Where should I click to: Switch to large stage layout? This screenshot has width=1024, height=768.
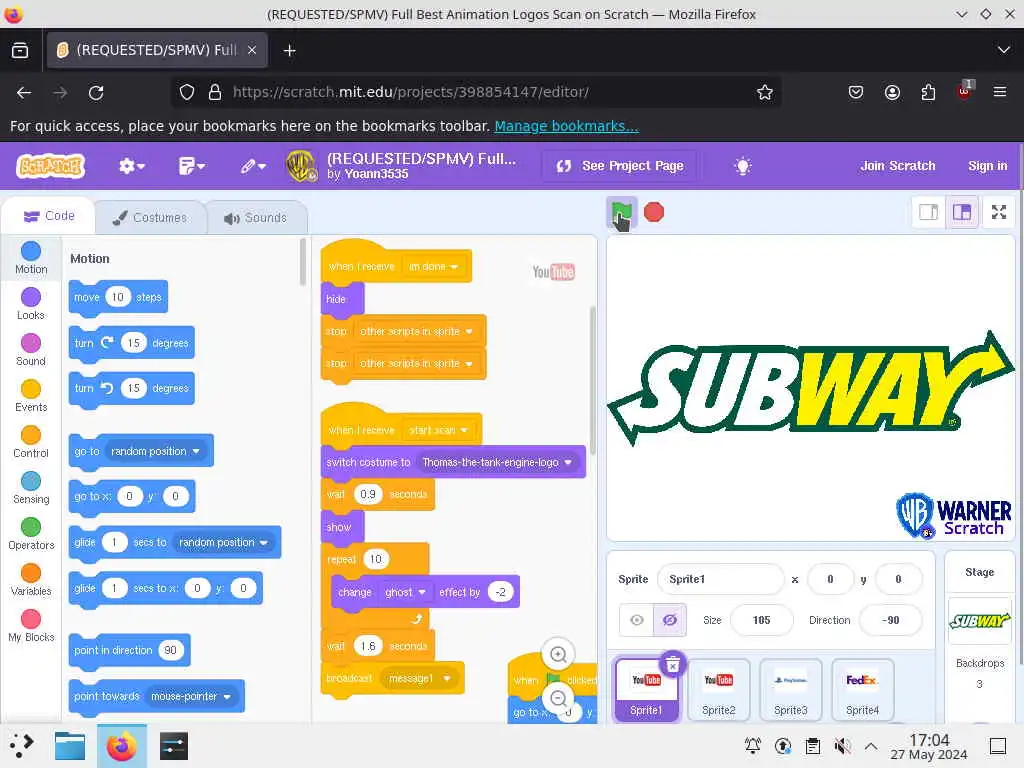pyautogui.click(x=962, y=212)
